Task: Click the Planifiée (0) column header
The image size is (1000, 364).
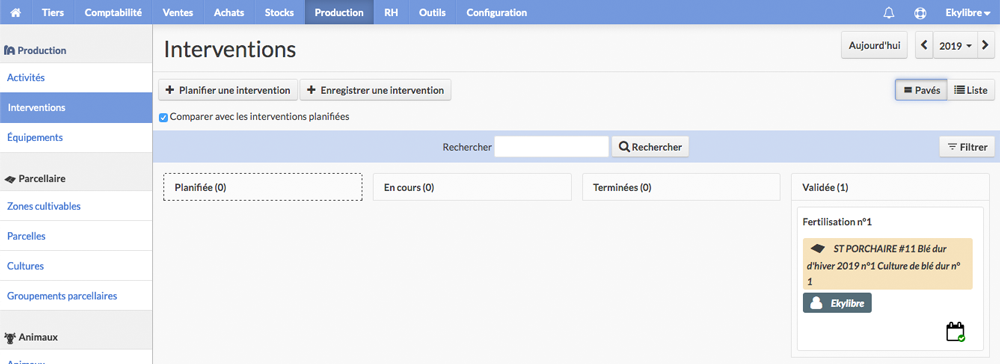Action: 263,187
